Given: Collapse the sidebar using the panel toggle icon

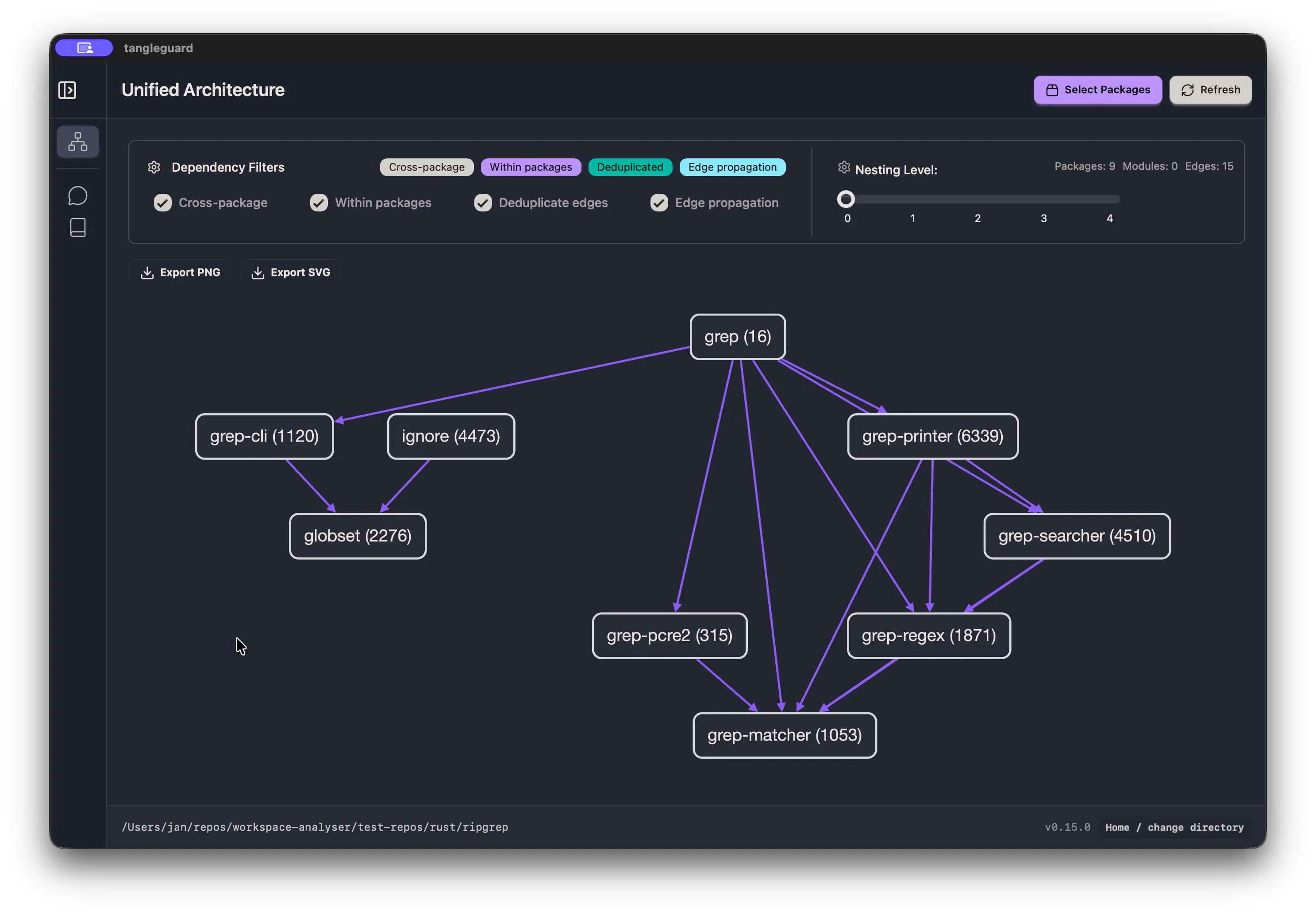Looking at the screenshot, I should [x=67, y=90].
